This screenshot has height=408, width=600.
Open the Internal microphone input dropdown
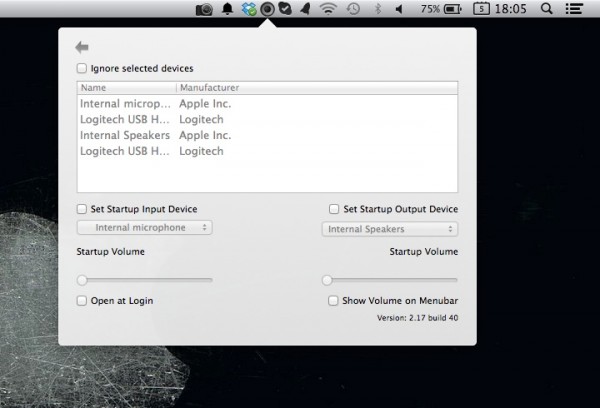click(145, 227)
